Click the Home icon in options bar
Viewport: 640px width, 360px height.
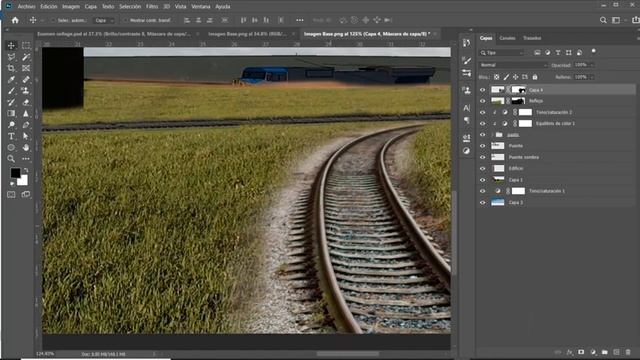[15, 20]
